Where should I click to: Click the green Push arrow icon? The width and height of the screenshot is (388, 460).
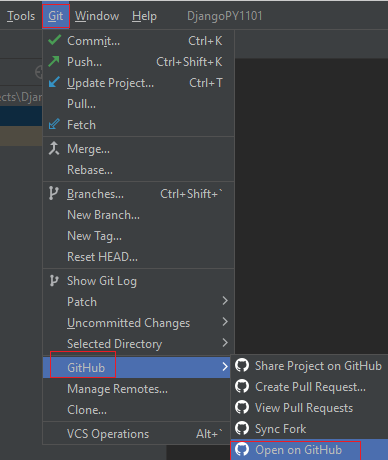54,61
